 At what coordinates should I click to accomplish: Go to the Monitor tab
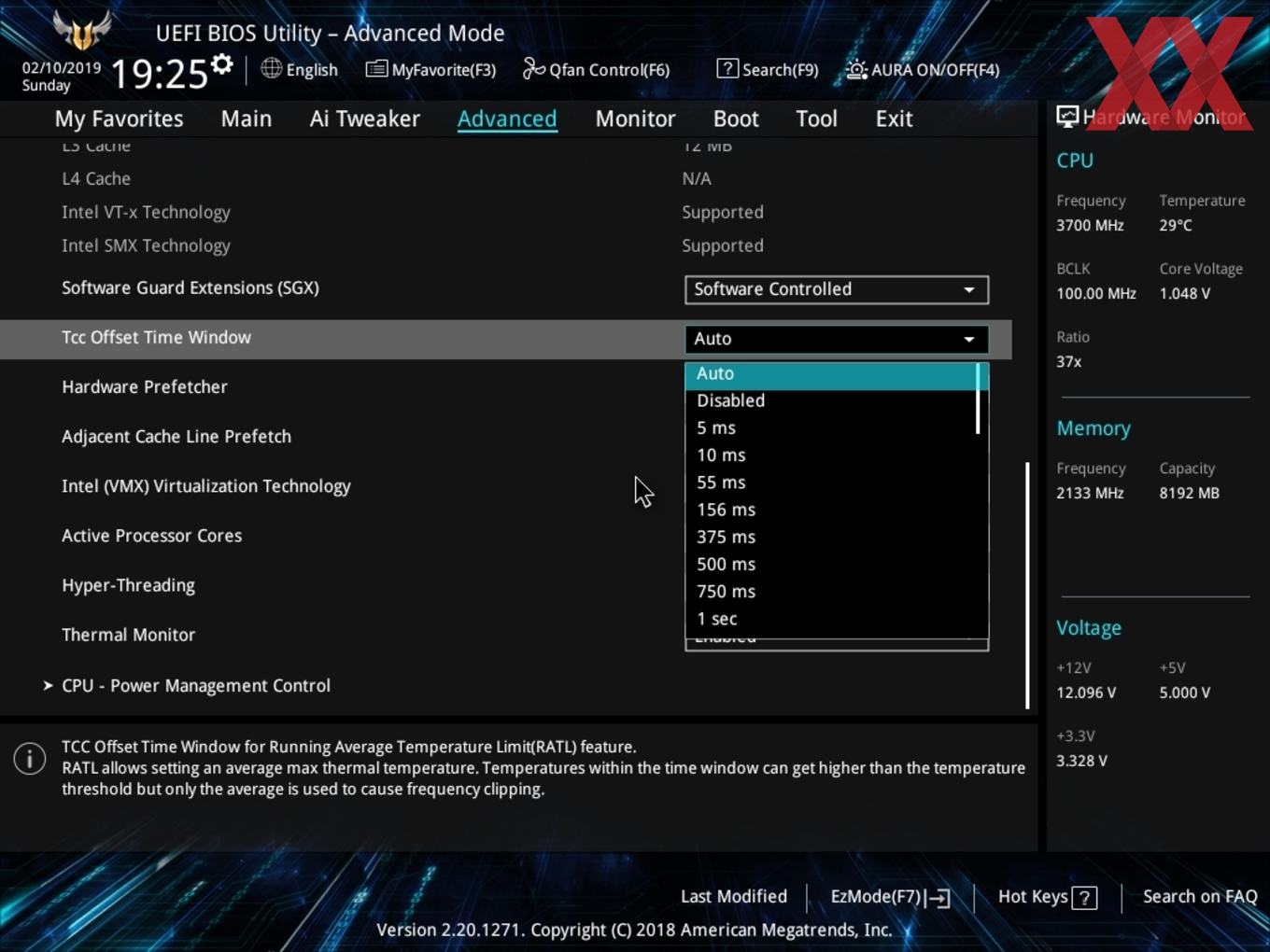(636, 119)
